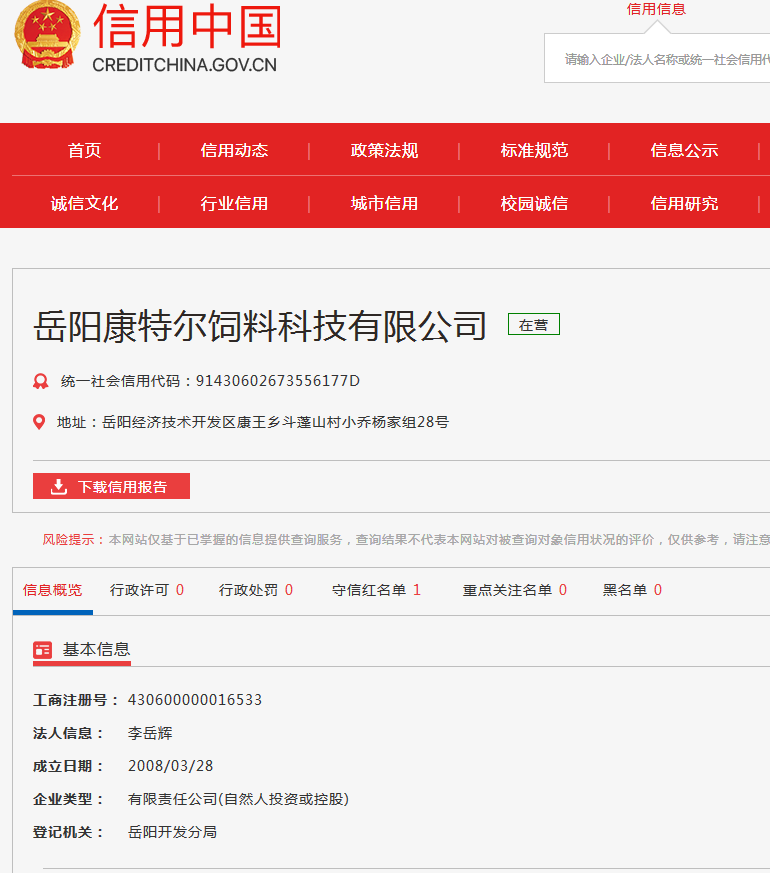Image resolution: width=770 pixels, height=873 pixels.
Task: Open the 城市信用 menu item
Action: [384, 203]
